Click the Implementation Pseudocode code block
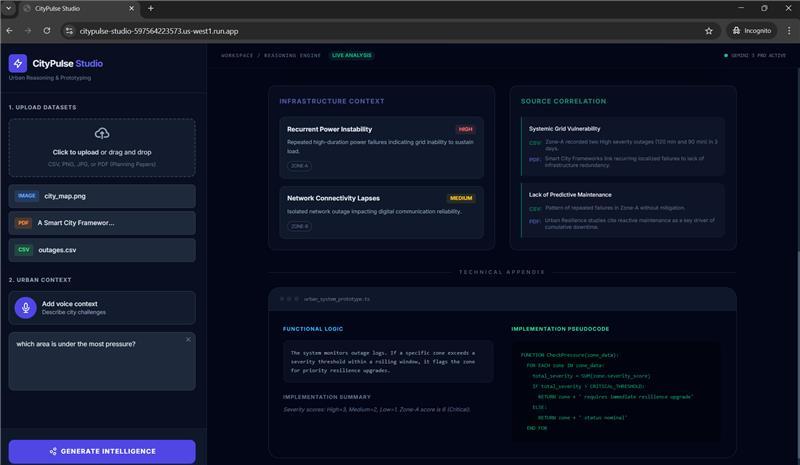This screenshot has width=800, height=465. [x=616, y=391]
